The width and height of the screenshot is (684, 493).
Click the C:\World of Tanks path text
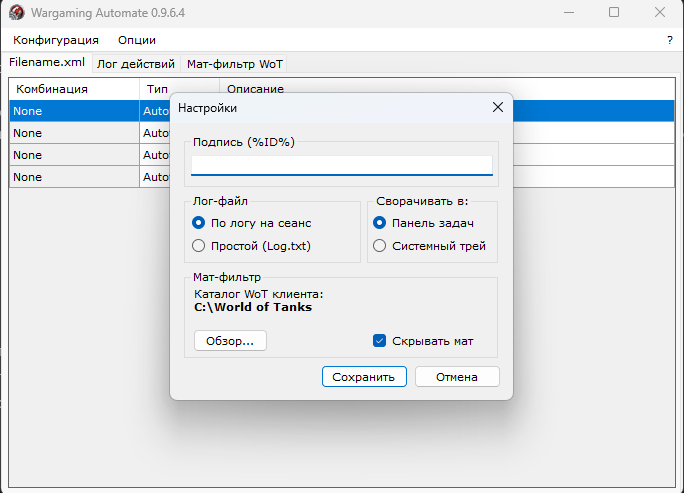[x=253, y=307]
